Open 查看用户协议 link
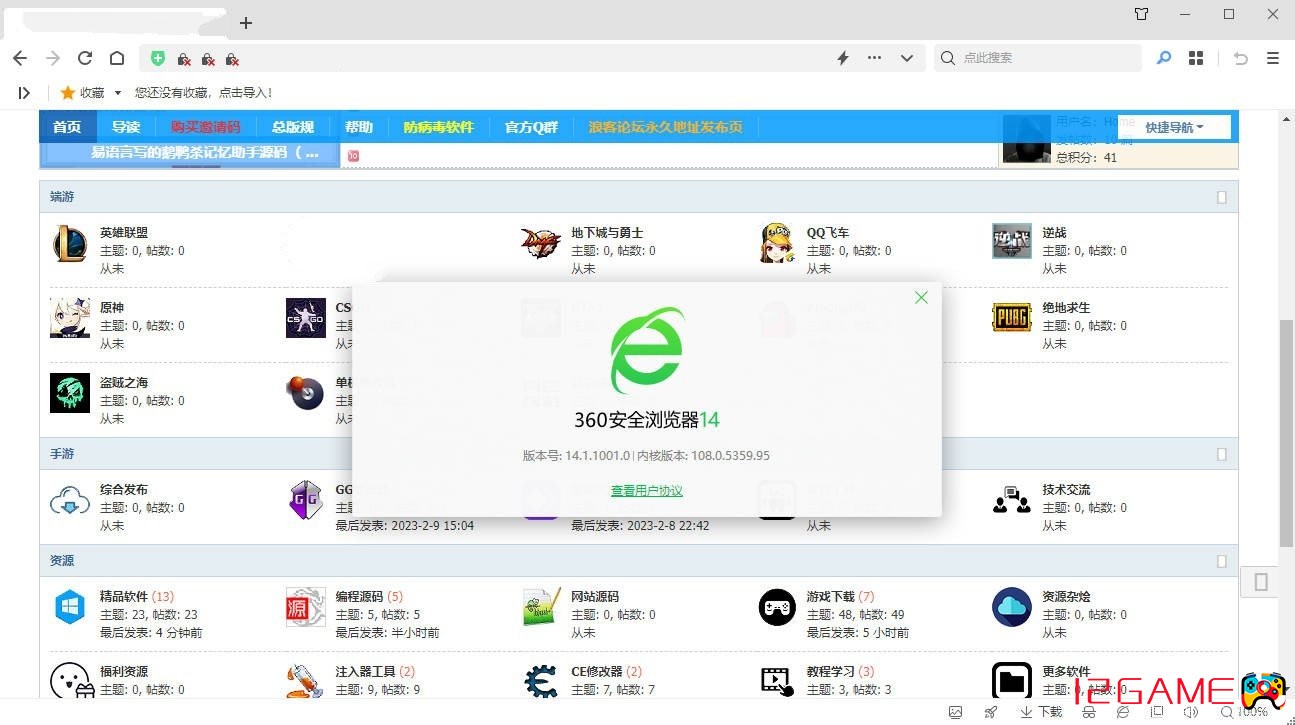Image resolution: width=1295 pixels, height=725 pixels. click(x=647, y=491)
